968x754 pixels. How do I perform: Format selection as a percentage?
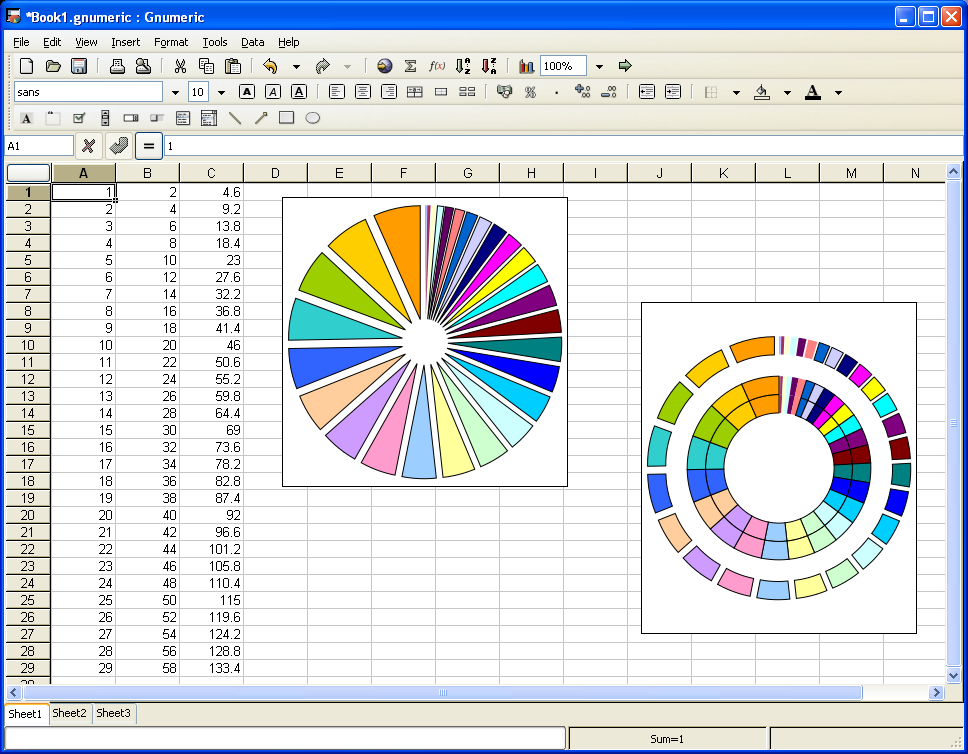[530, 91]
